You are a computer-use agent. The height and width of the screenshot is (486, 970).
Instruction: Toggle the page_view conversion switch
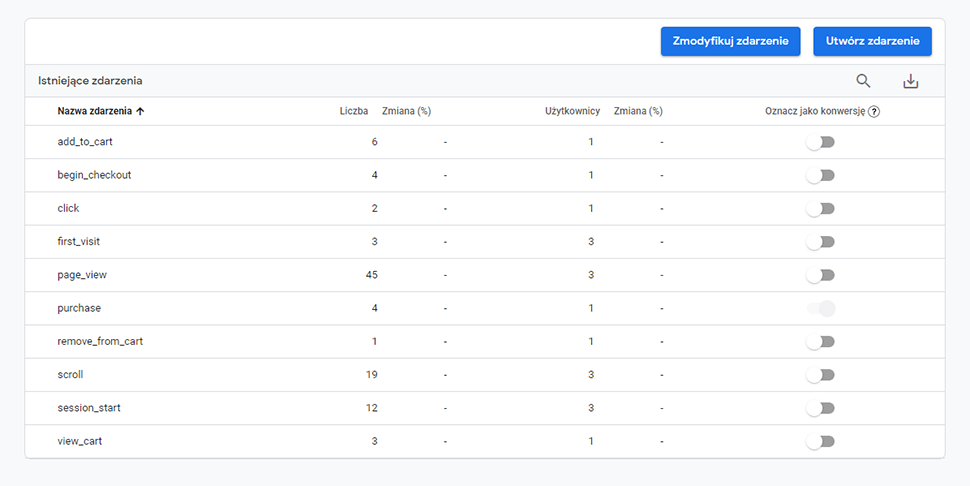pos(821,275)
